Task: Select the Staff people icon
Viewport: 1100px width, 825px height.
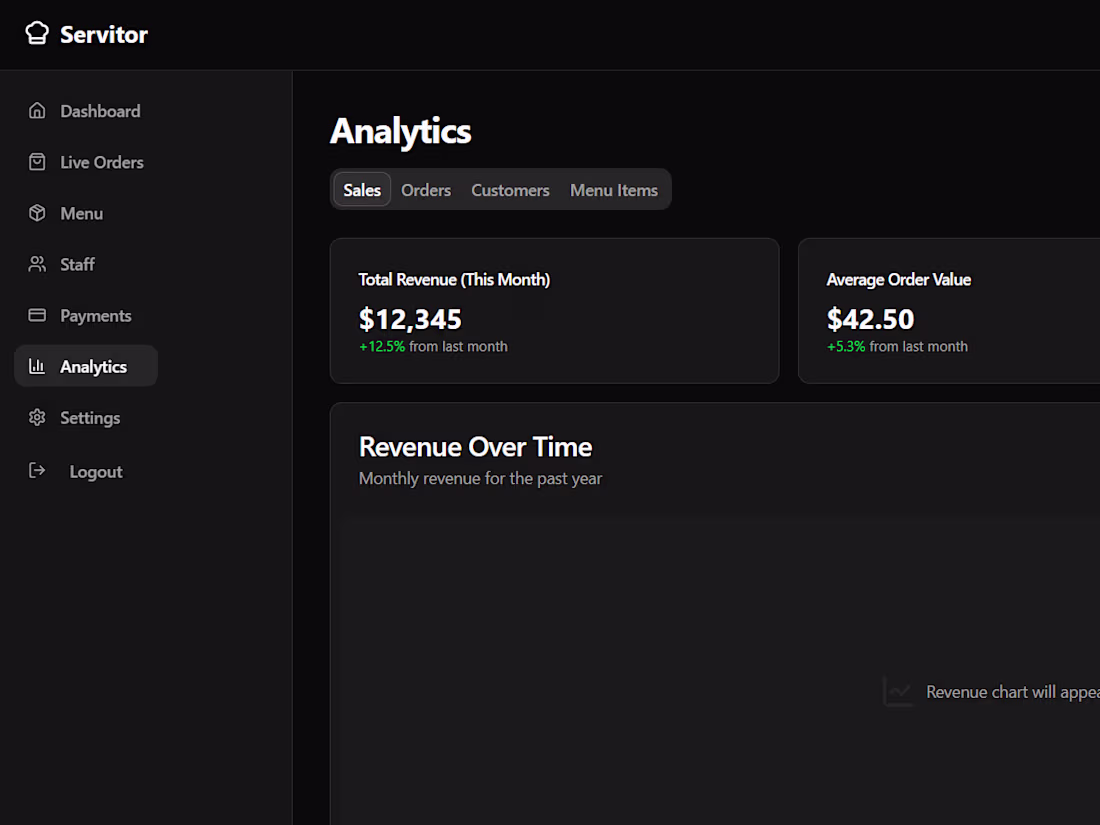Action: pos(36,263)
